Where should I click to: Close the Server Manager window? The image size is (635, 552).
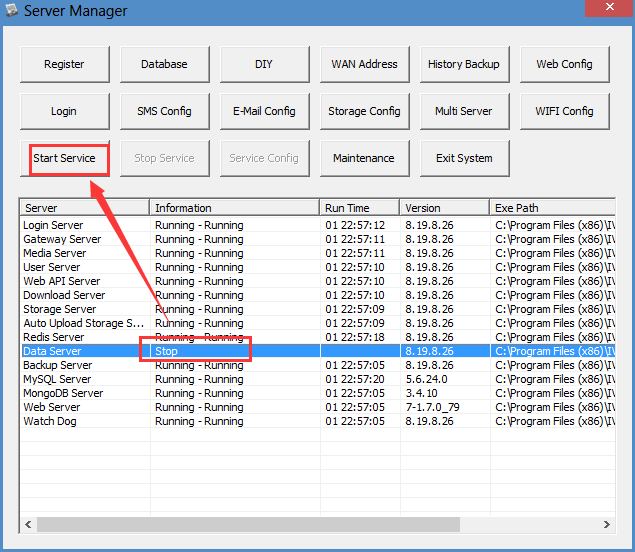pos(609,8)
